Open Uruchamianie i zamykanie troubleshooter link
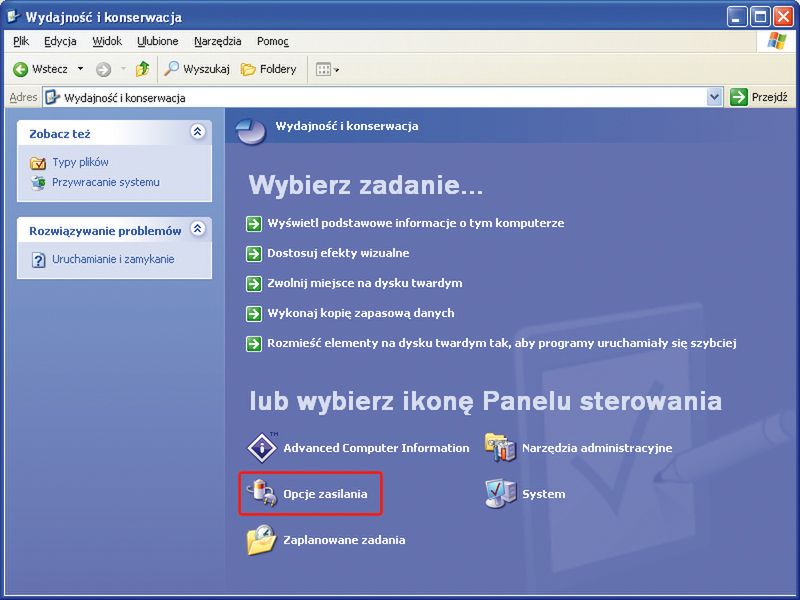Image resolution: width=800 pixels, height=600 pixels. coord(113,259)
